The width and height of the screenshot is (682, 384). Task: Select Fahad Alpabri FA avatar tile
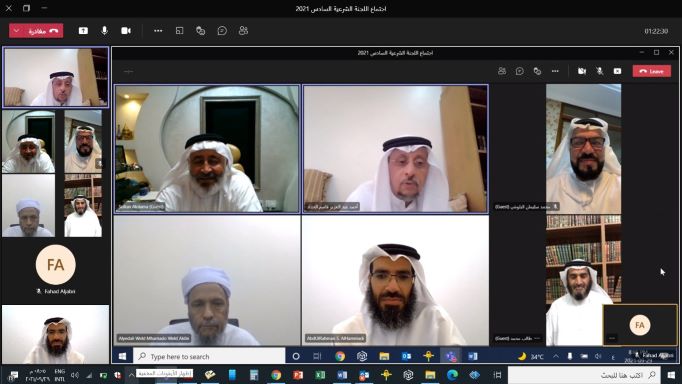pyautogui.click(x=56, y=265)
